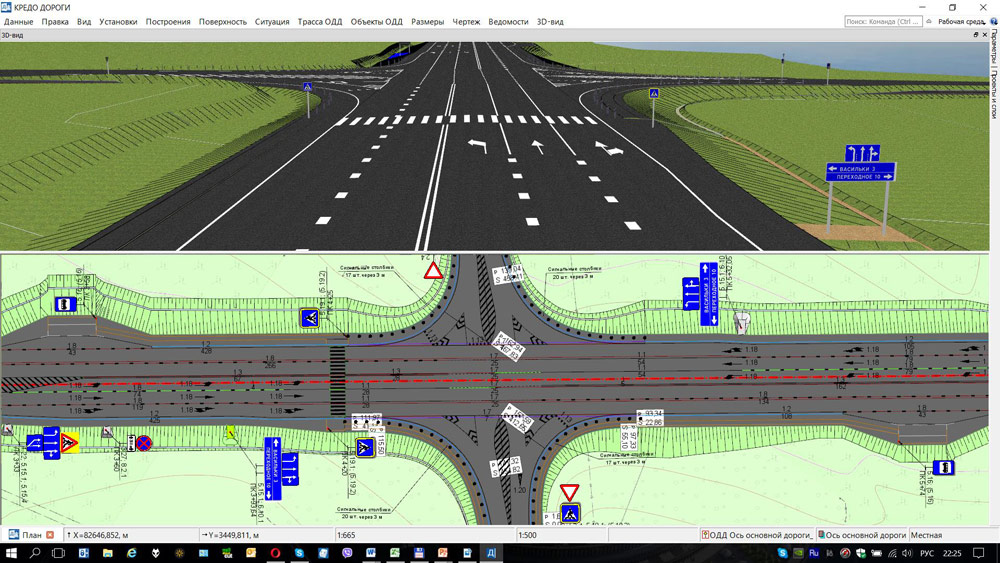
Task: Open the Ведомости menu
Action: (508, 22)
